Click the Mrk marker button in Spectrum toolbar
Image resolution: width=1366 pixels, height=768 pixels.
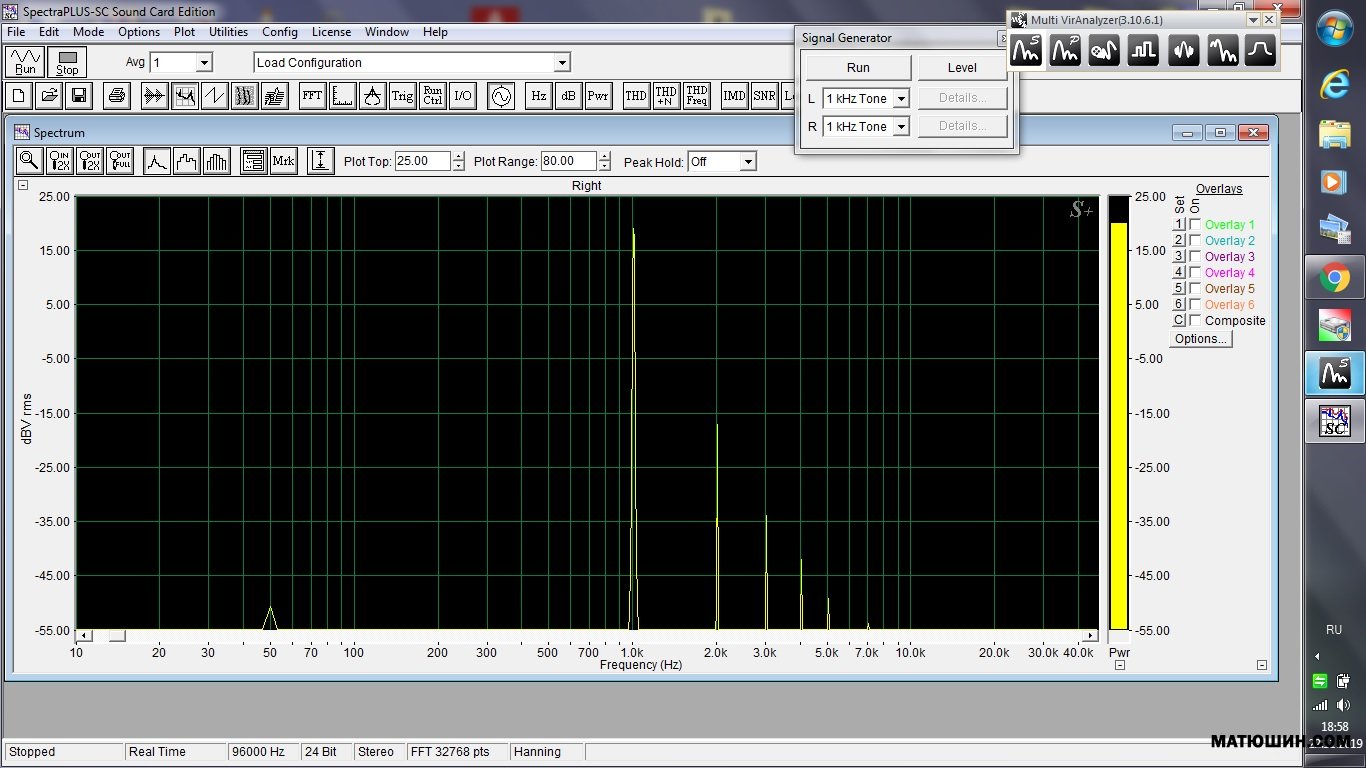[283, 161]
